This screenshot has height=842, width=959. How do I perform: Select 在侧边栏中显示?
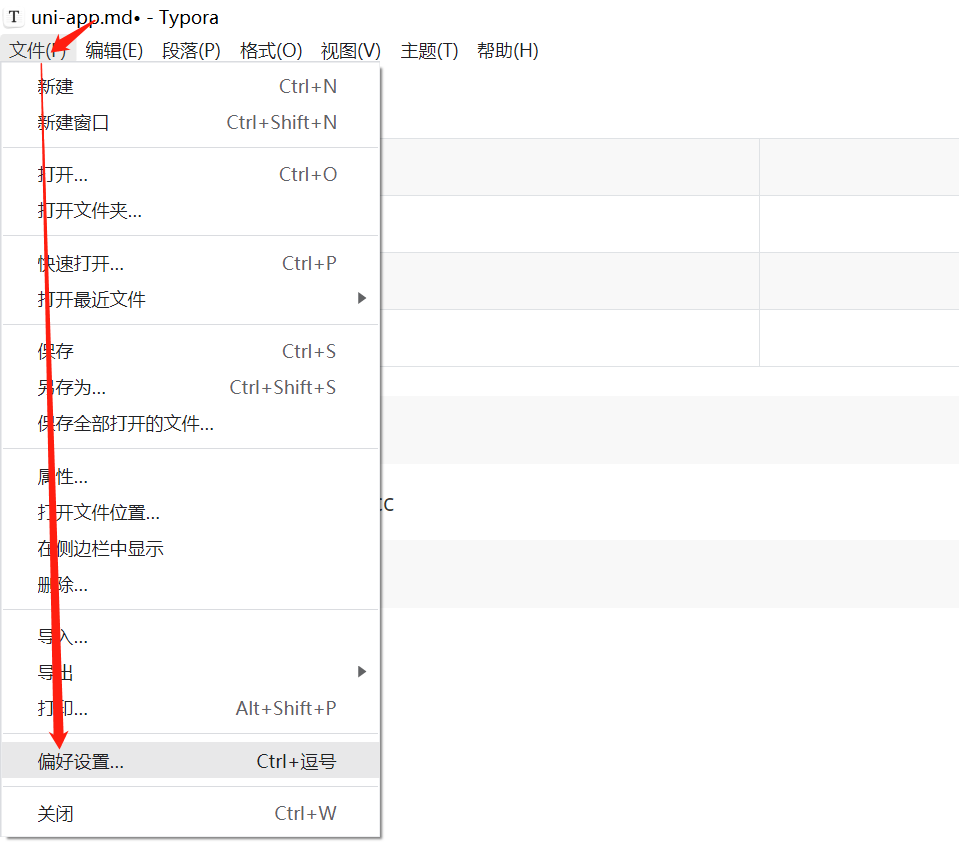click(x=191, y=548)
